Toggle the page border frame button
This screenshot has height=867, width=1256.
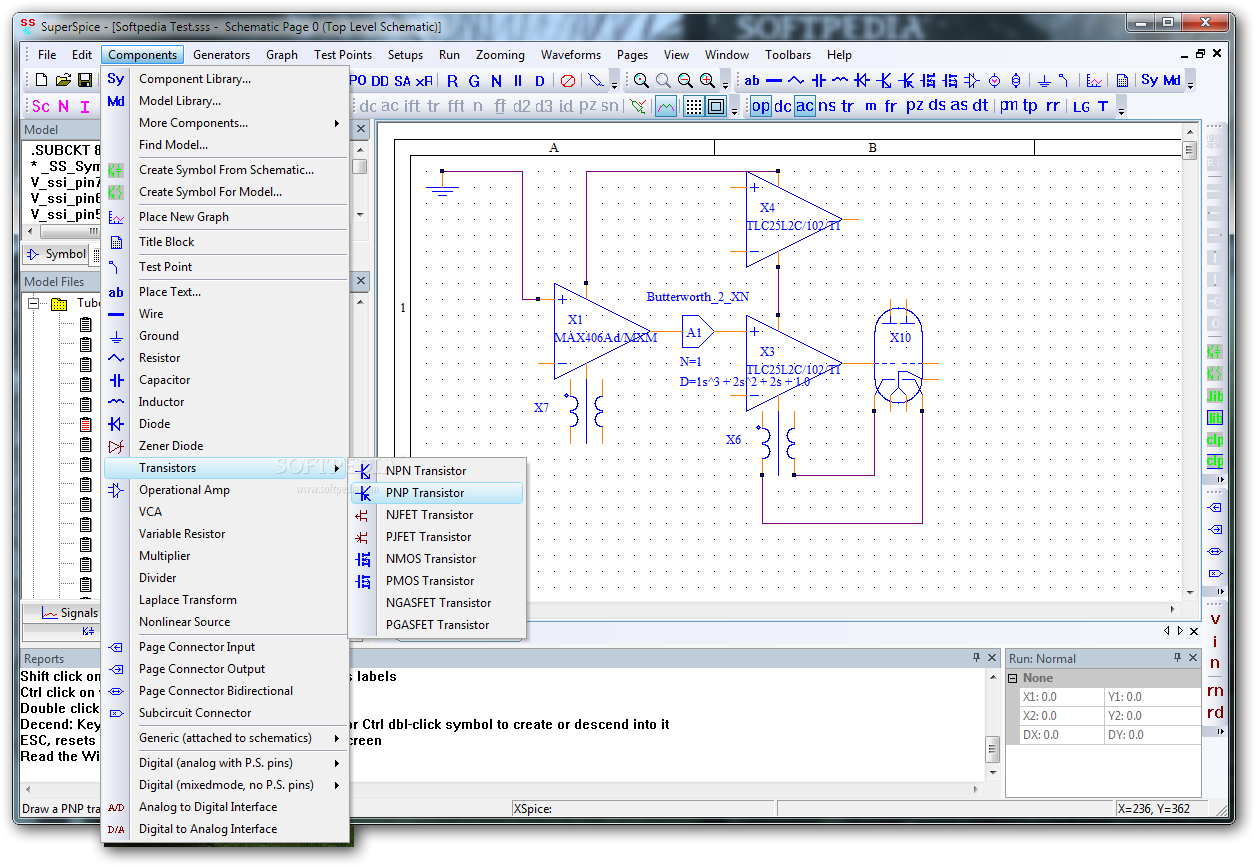point(715,106)
